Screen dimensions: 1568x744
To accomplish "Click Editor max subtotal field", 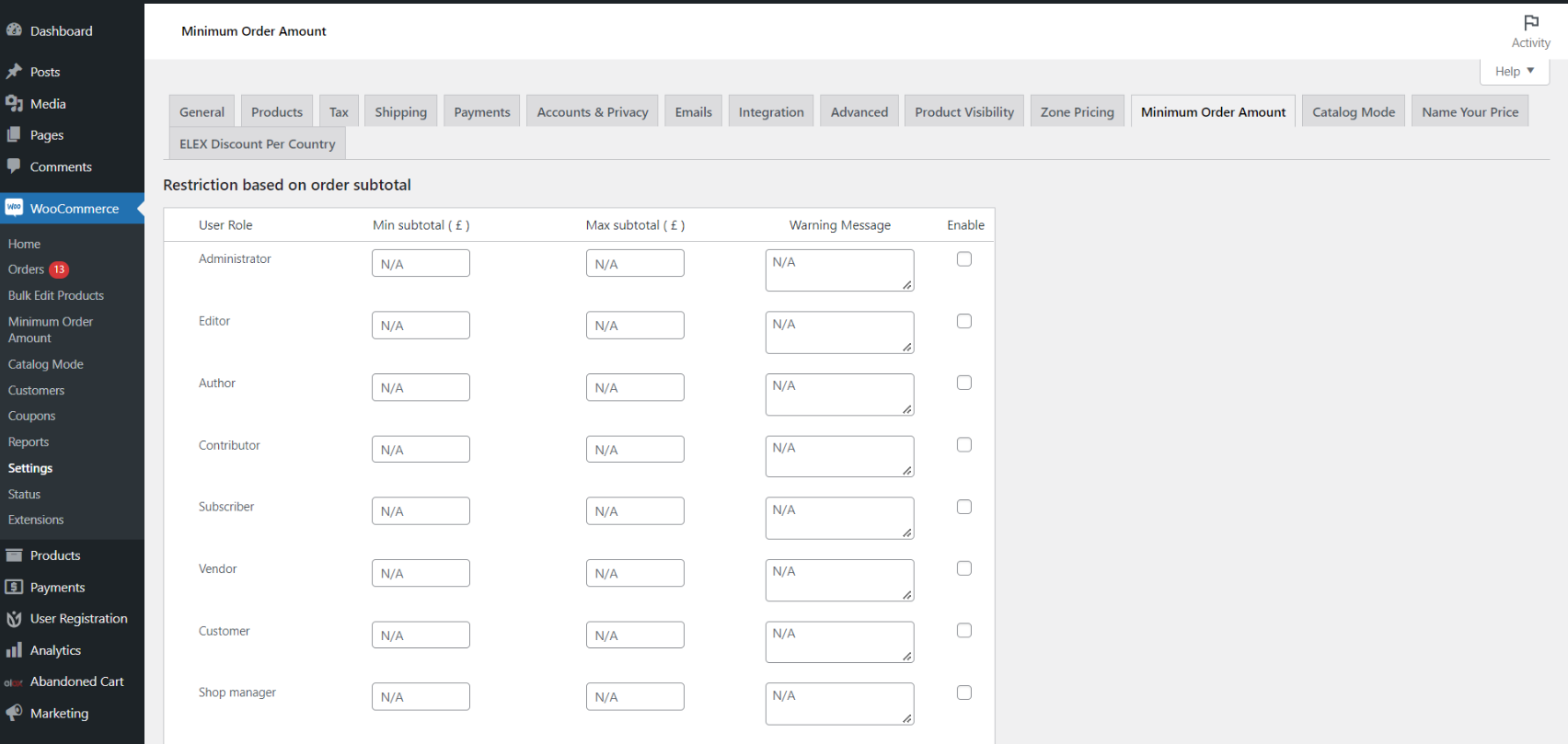I will [x=635, y=326].
